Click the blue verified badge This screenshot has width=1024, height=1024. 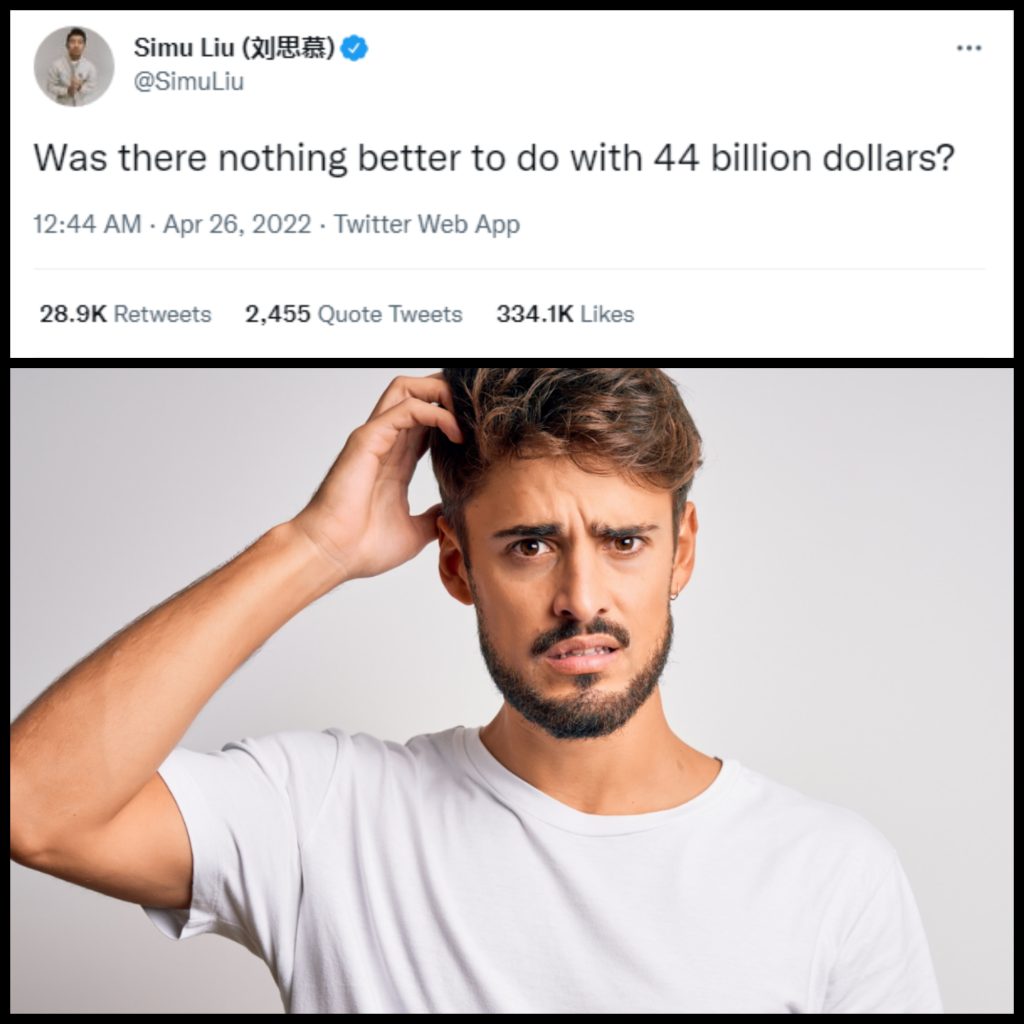pos(355,48)
